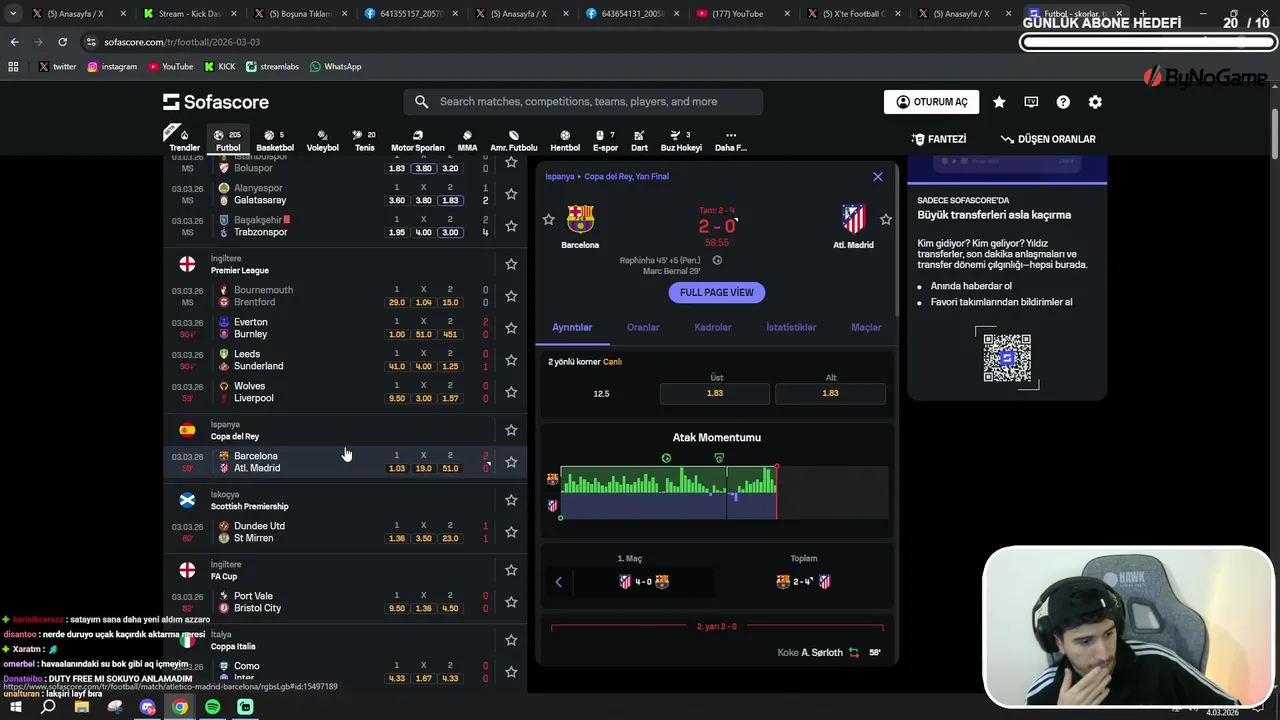Star the Premier League competition
The width and height of the screenshot is (1280, 720).
pos(511,264)
